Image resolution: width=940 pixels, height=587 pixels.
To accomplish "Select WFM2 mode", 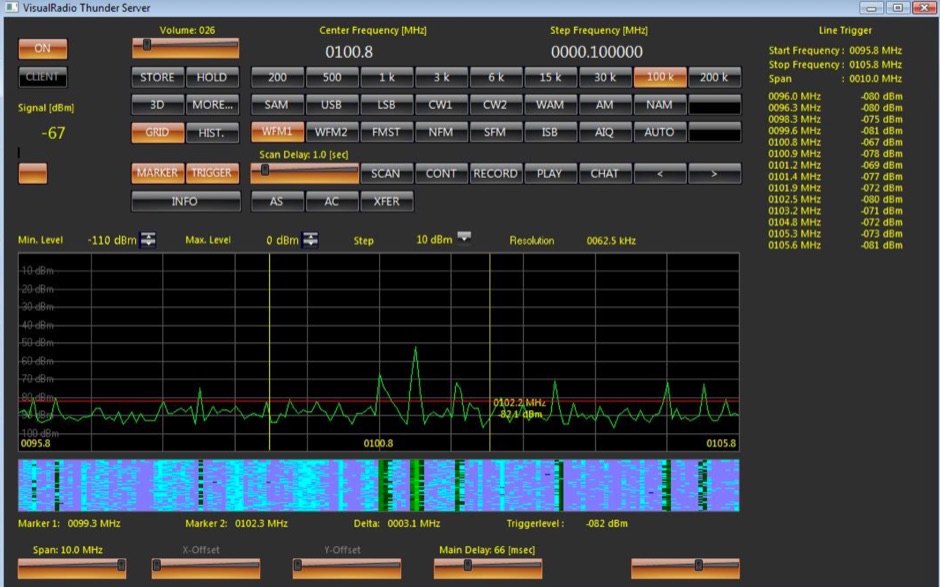I will pyautogui.click(x=332, y=132).
